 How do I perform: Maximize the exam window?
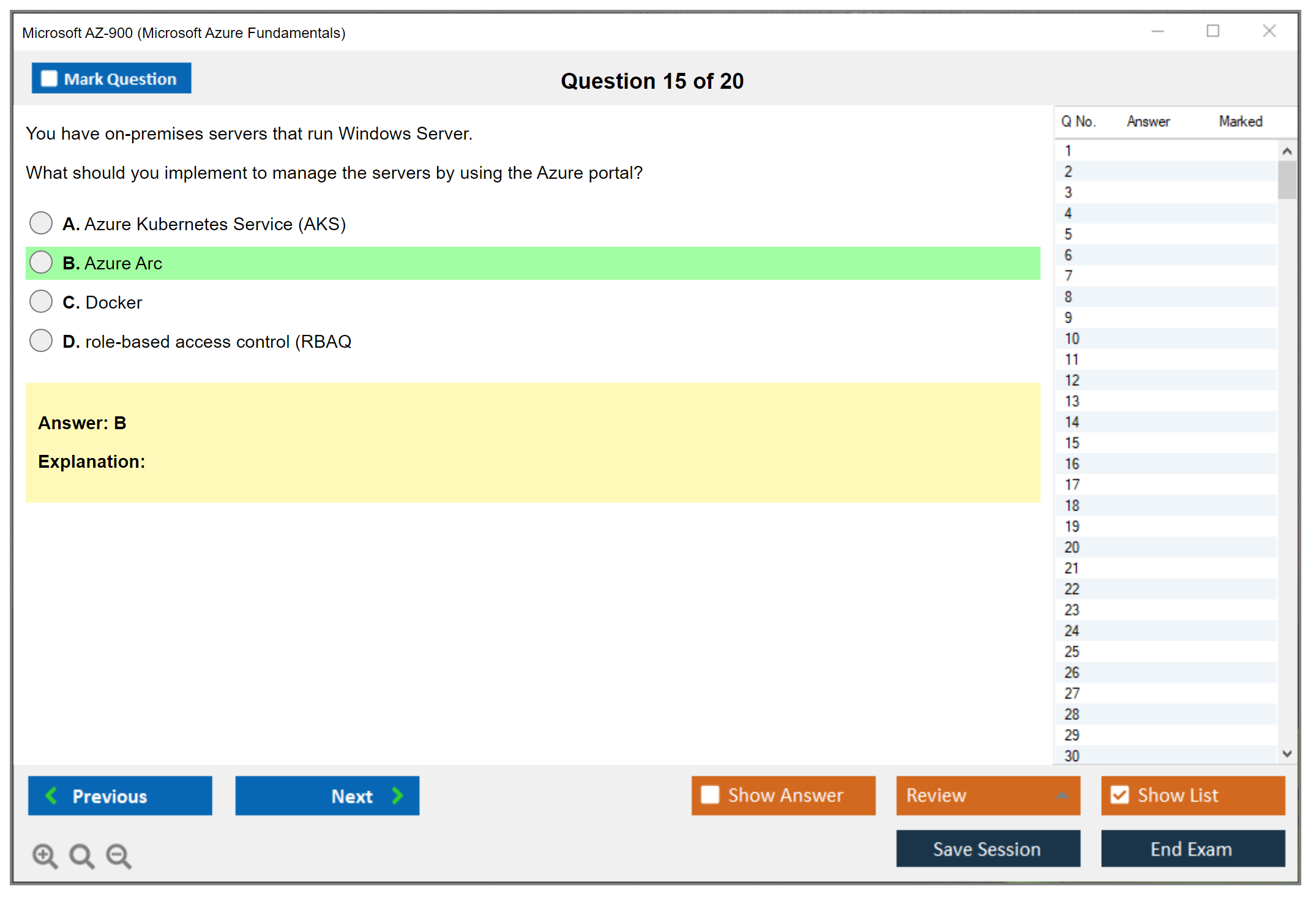pos(1213,31)
